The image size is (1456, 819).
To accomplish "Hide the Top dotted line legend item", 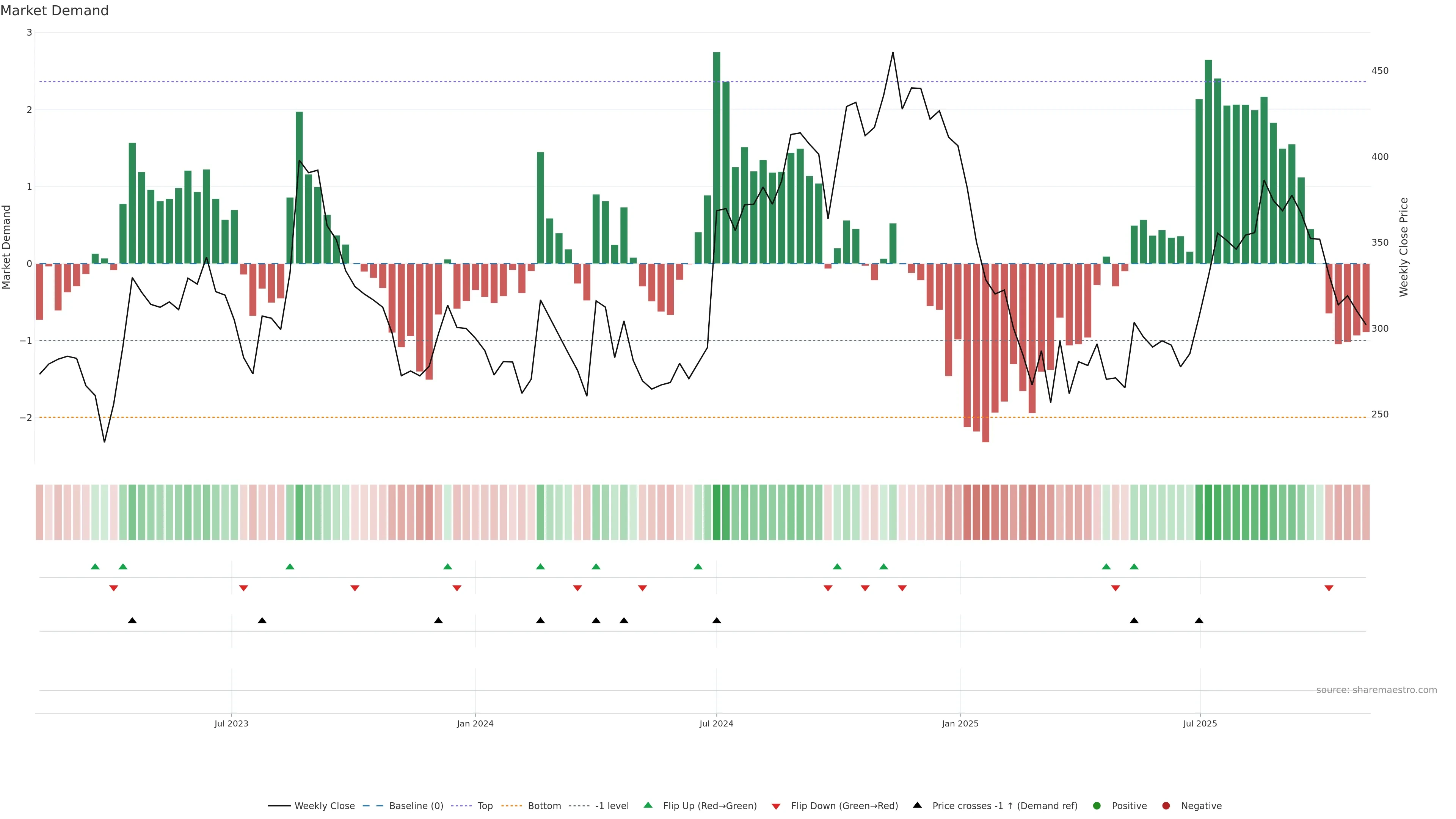I will coord(485,806).
